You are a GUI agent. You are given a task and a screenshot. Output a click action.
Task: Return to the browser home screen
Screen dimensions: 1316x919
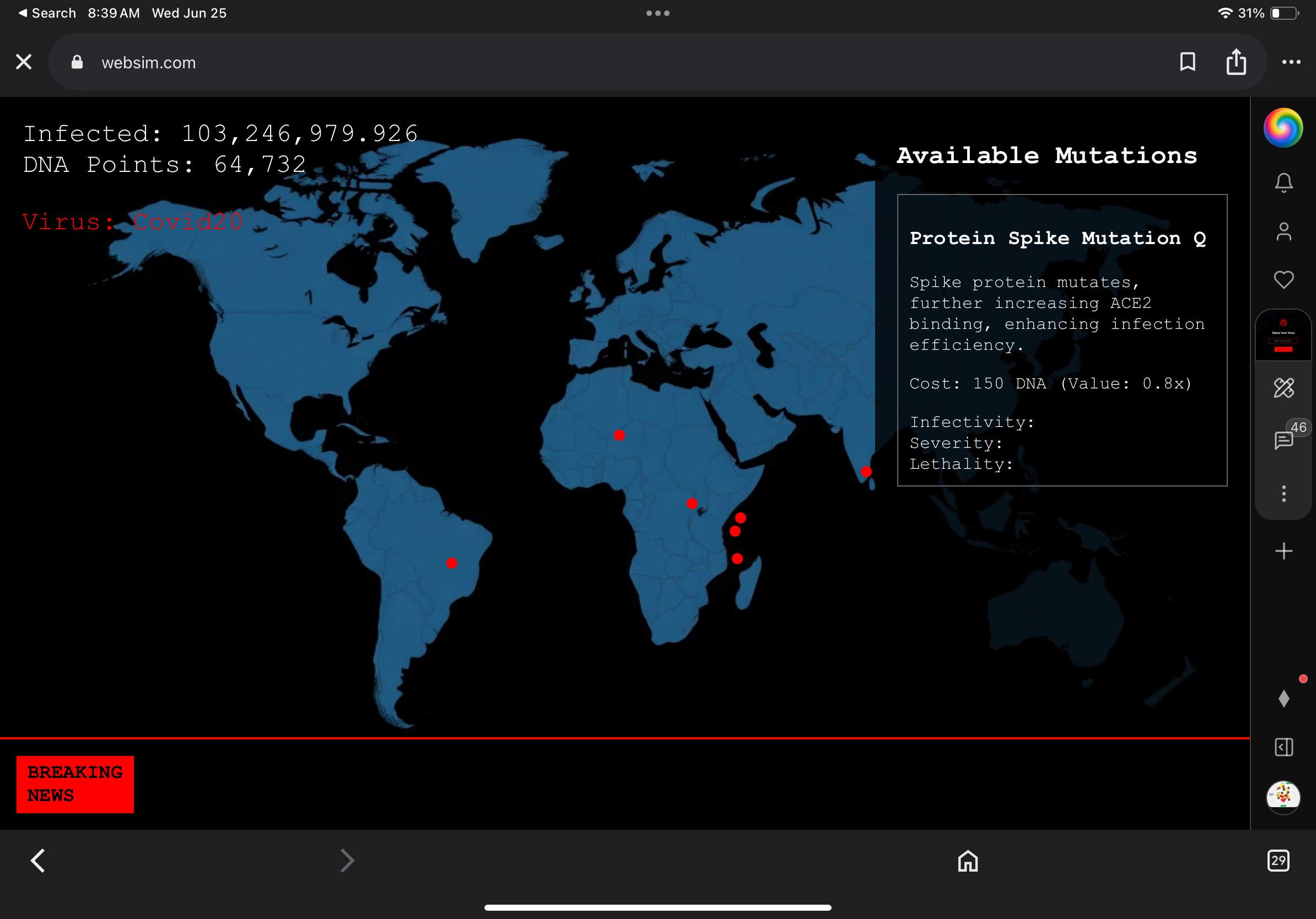tap(967, 861)
